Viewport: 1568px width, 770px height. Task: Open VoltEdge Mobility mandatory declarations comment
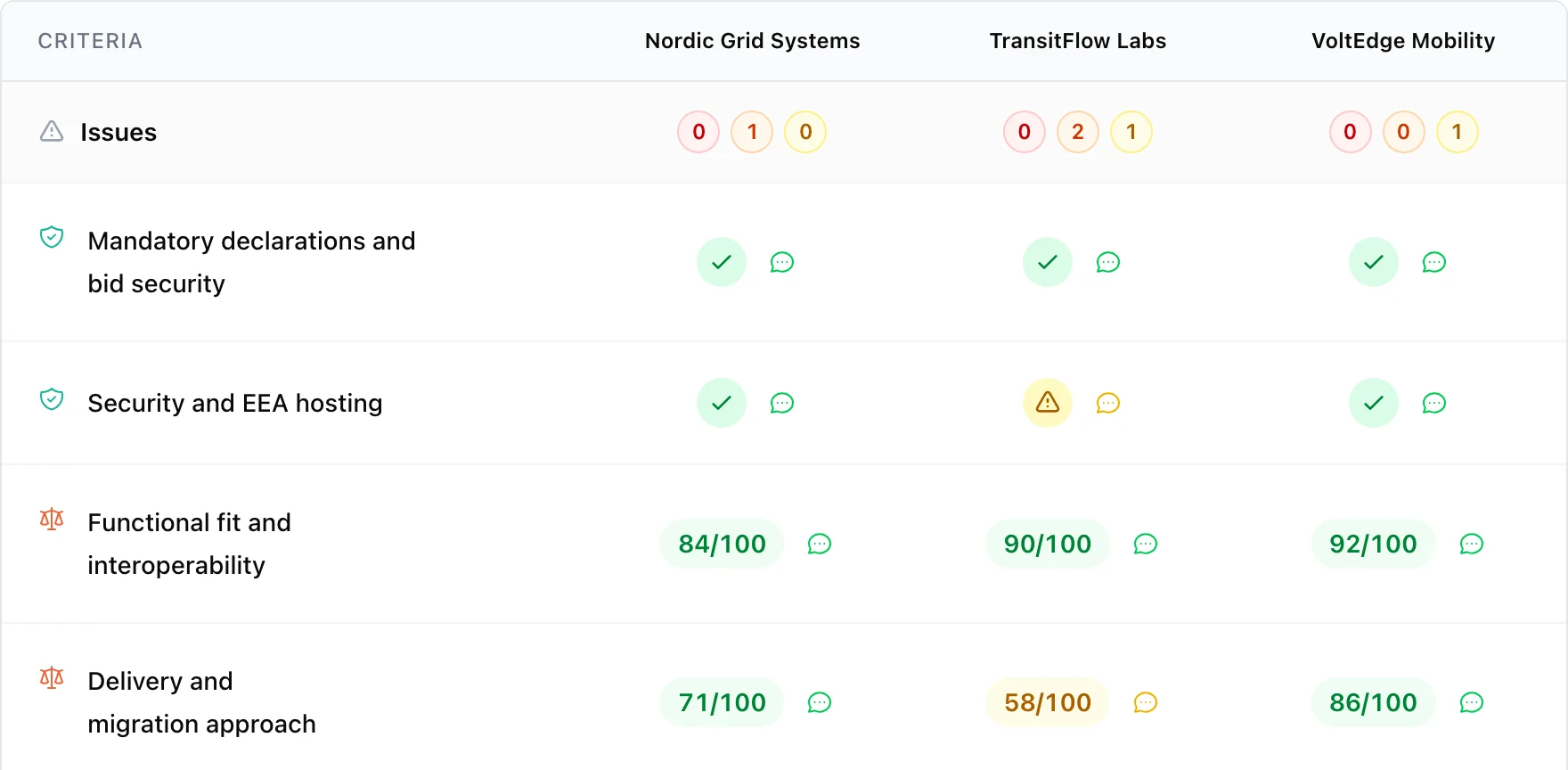click(1434, 262)
